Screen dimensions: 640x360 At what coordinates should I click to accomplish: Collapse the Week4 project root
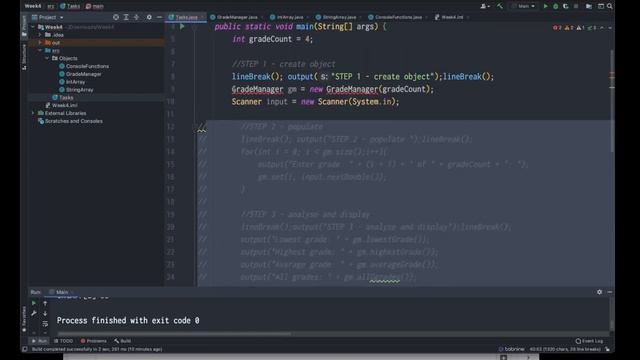pos(33,27)
